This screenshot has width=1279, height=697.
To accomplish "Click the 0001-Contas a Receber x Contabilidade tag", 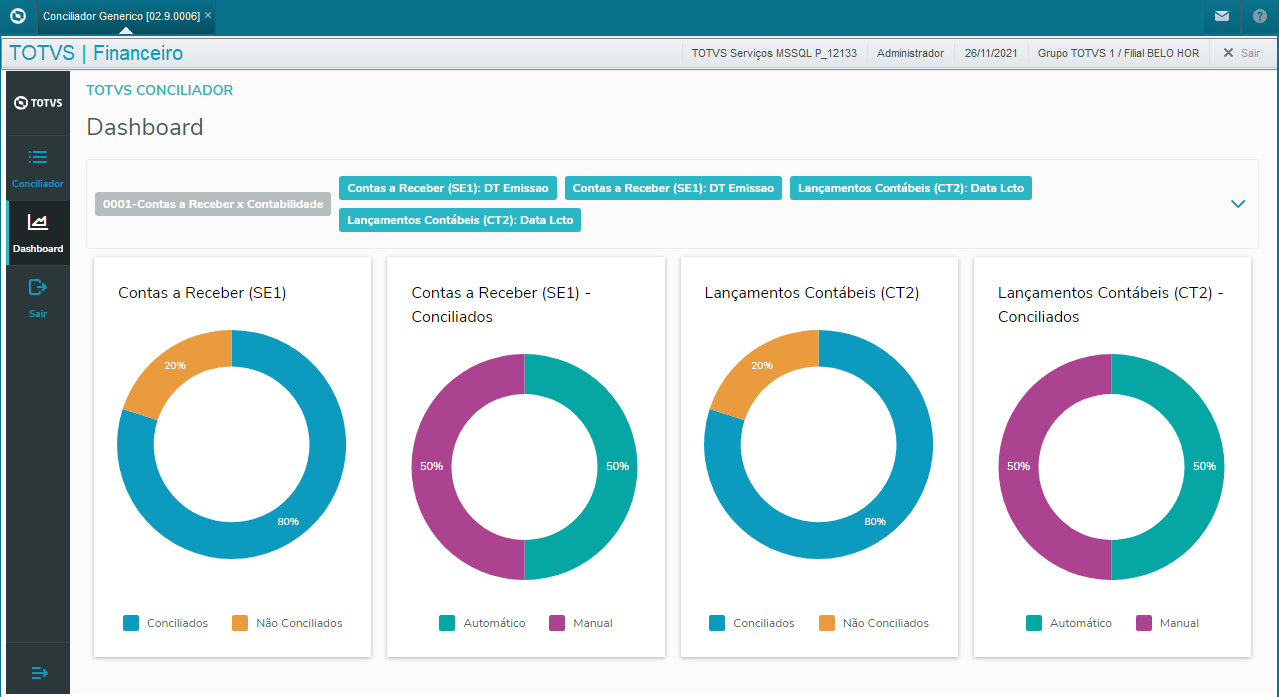I will click(213, 204).
